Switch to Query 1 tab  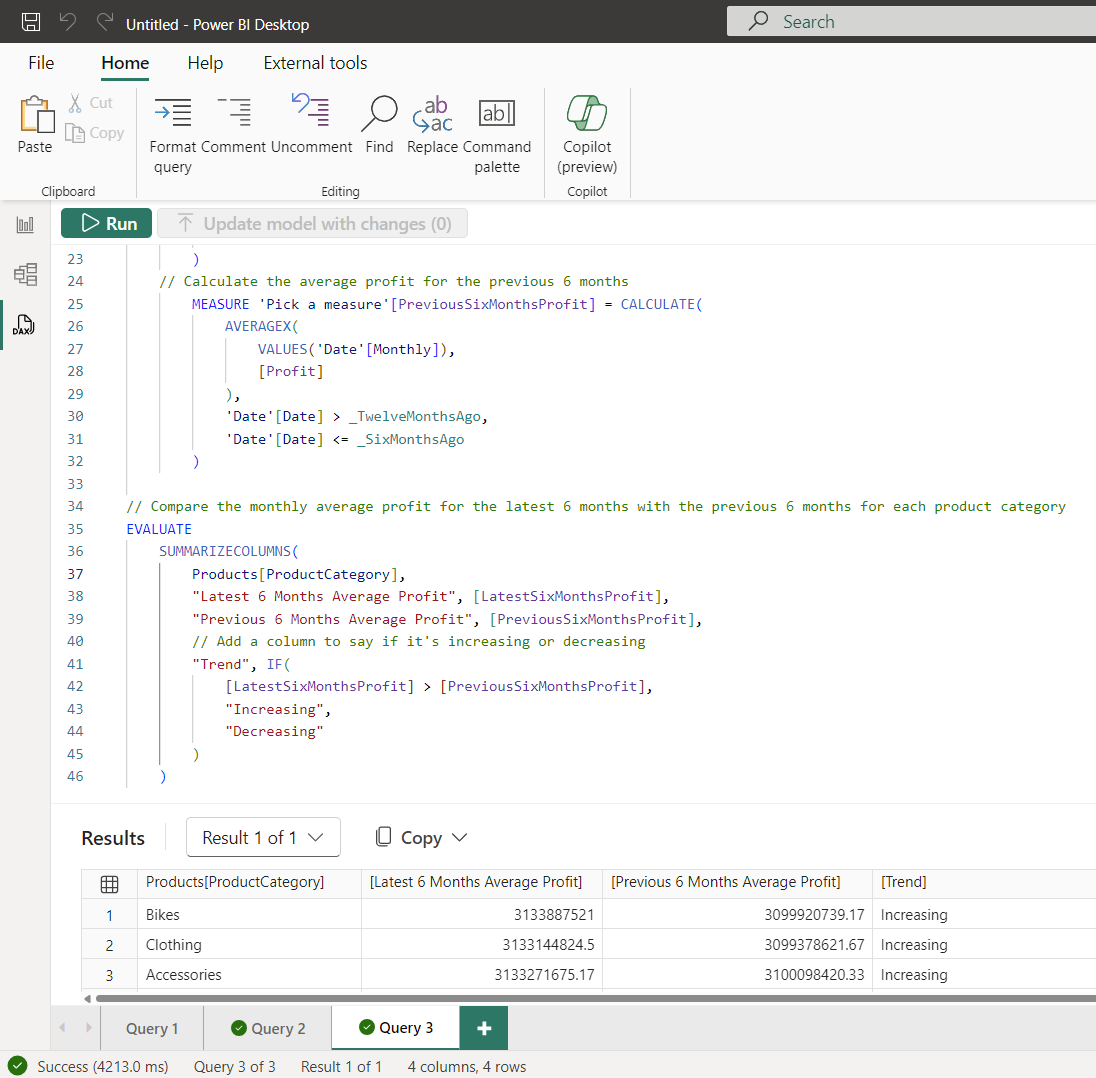click(152, 1028)
